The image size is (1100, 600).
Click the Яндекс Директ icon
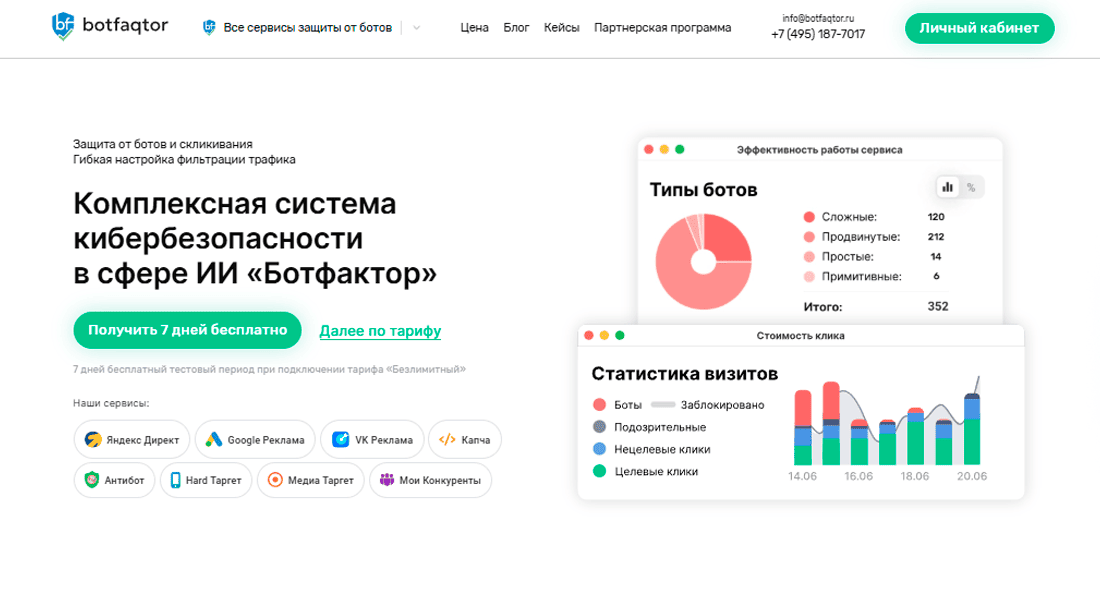point(93,440)
